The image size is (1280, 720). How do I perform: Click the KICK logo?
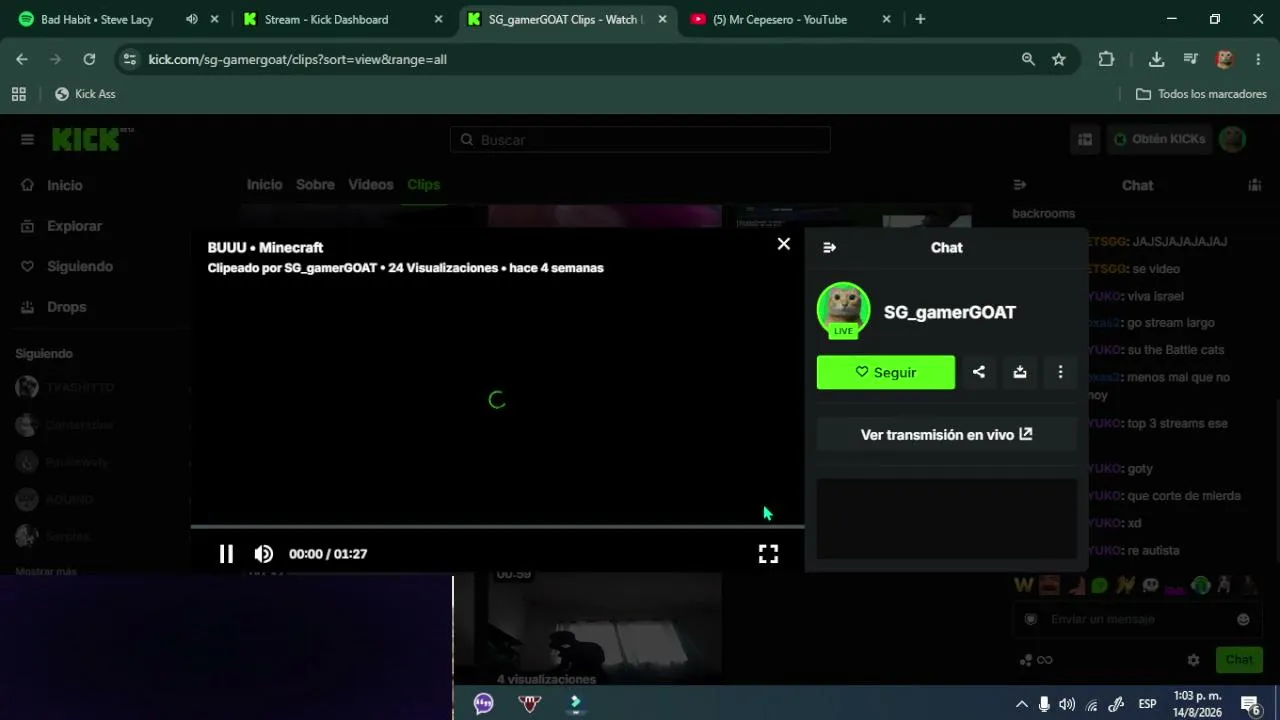point(92,140)
